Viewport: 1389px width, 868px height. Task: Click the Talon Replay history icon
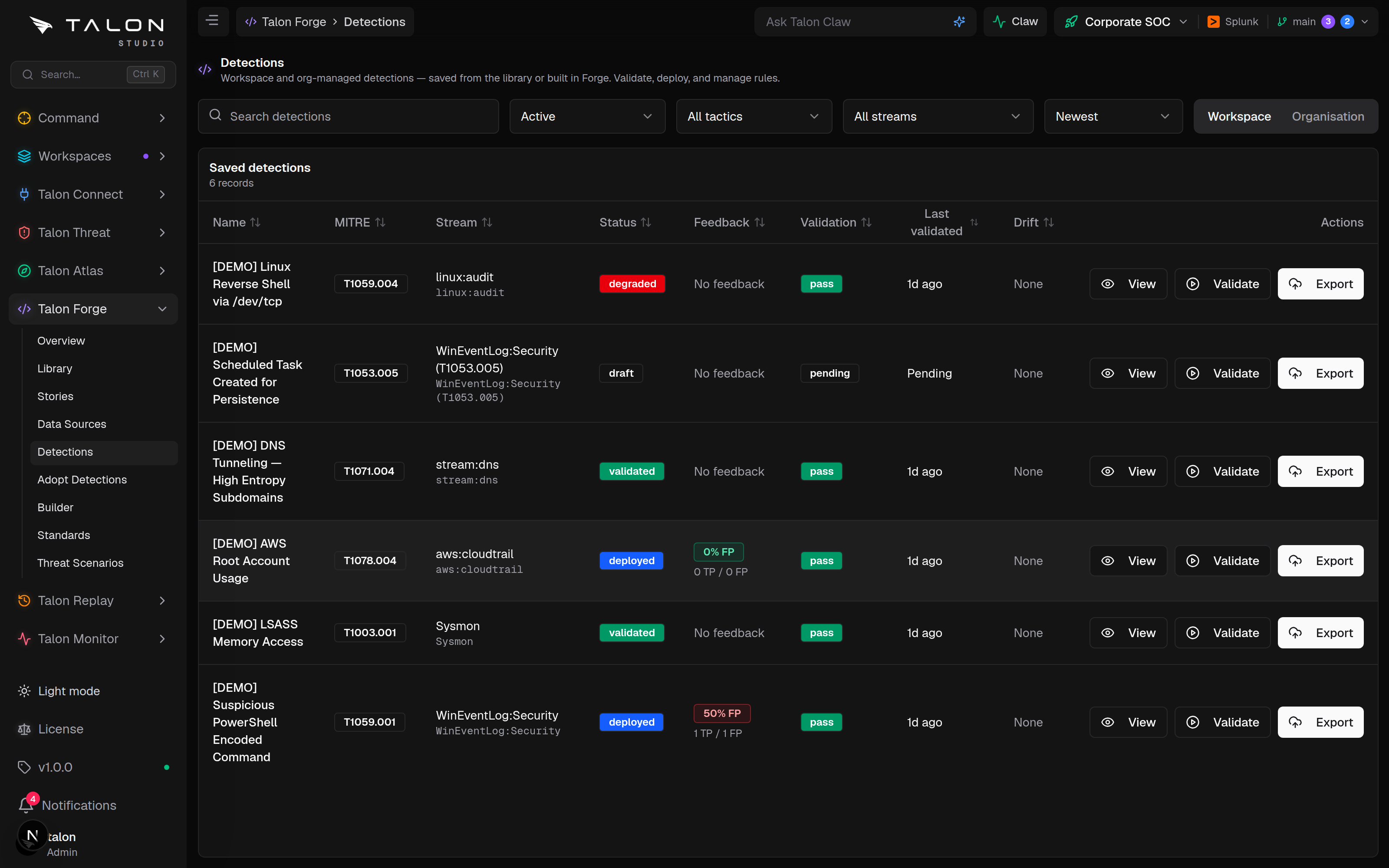[x=24, y=601]
